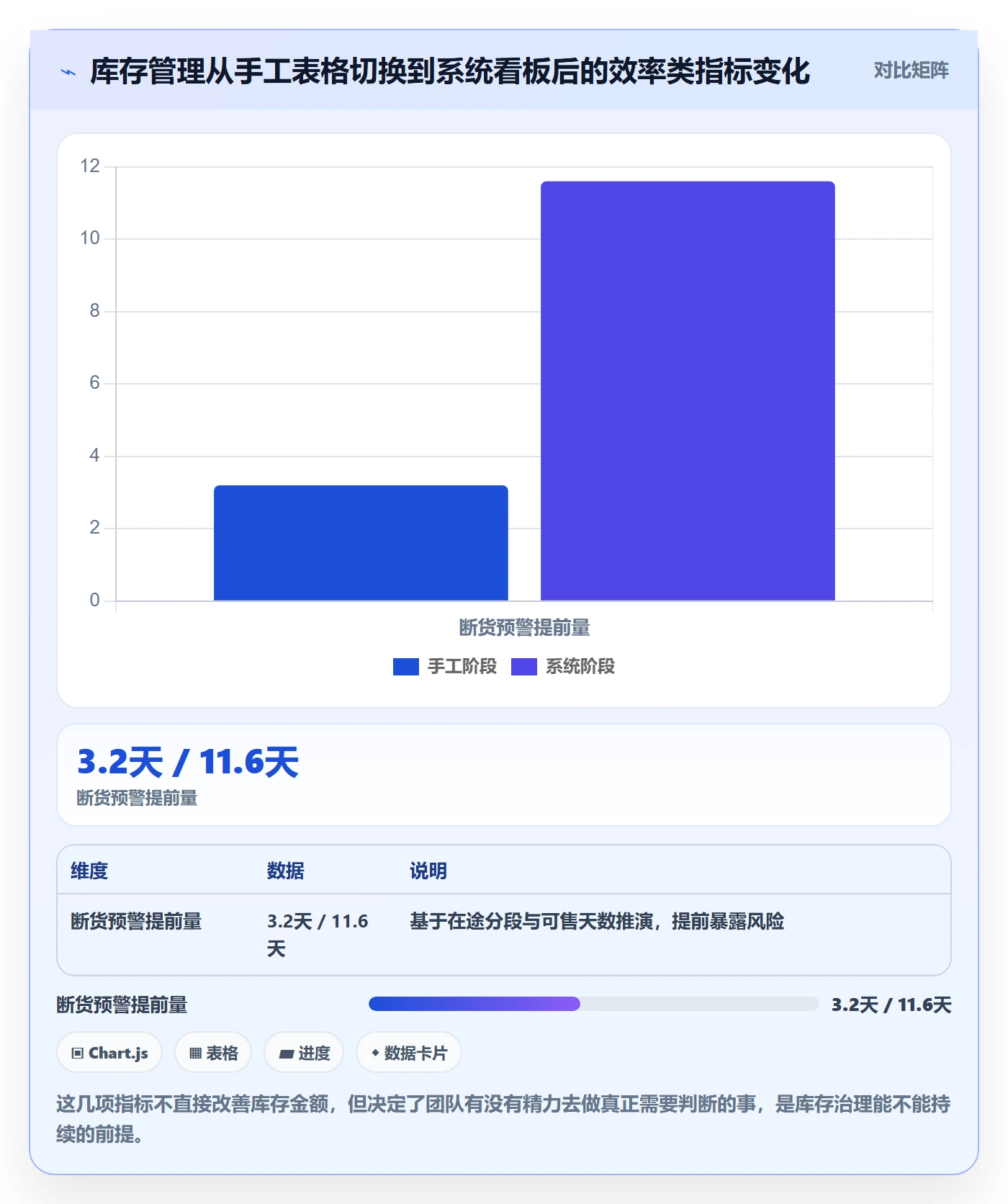Click the 断货预警提前量 progress bar
This screenshot has width=1008, height=1204.
coord(593,1004)
